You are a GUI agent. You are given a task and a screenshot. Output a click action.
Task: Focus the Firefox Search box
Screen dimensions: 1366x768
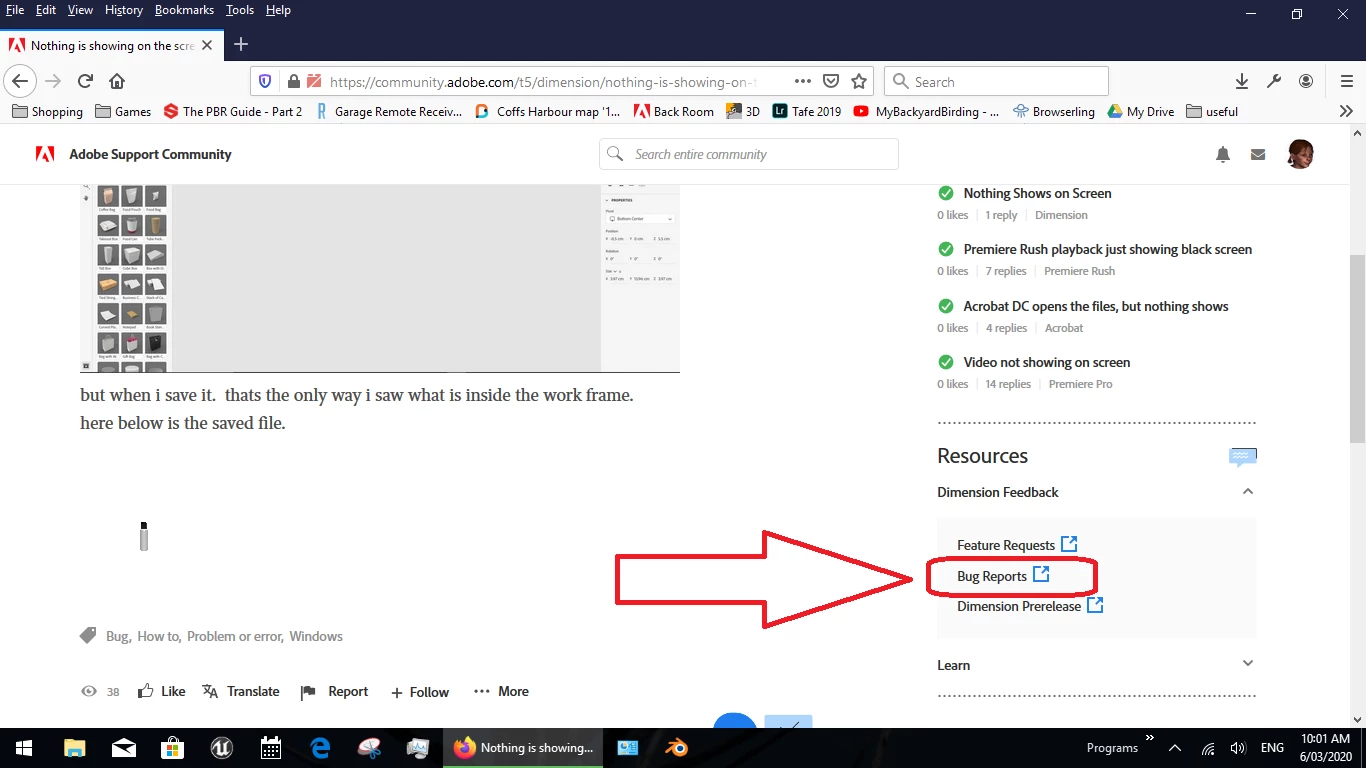997,82
